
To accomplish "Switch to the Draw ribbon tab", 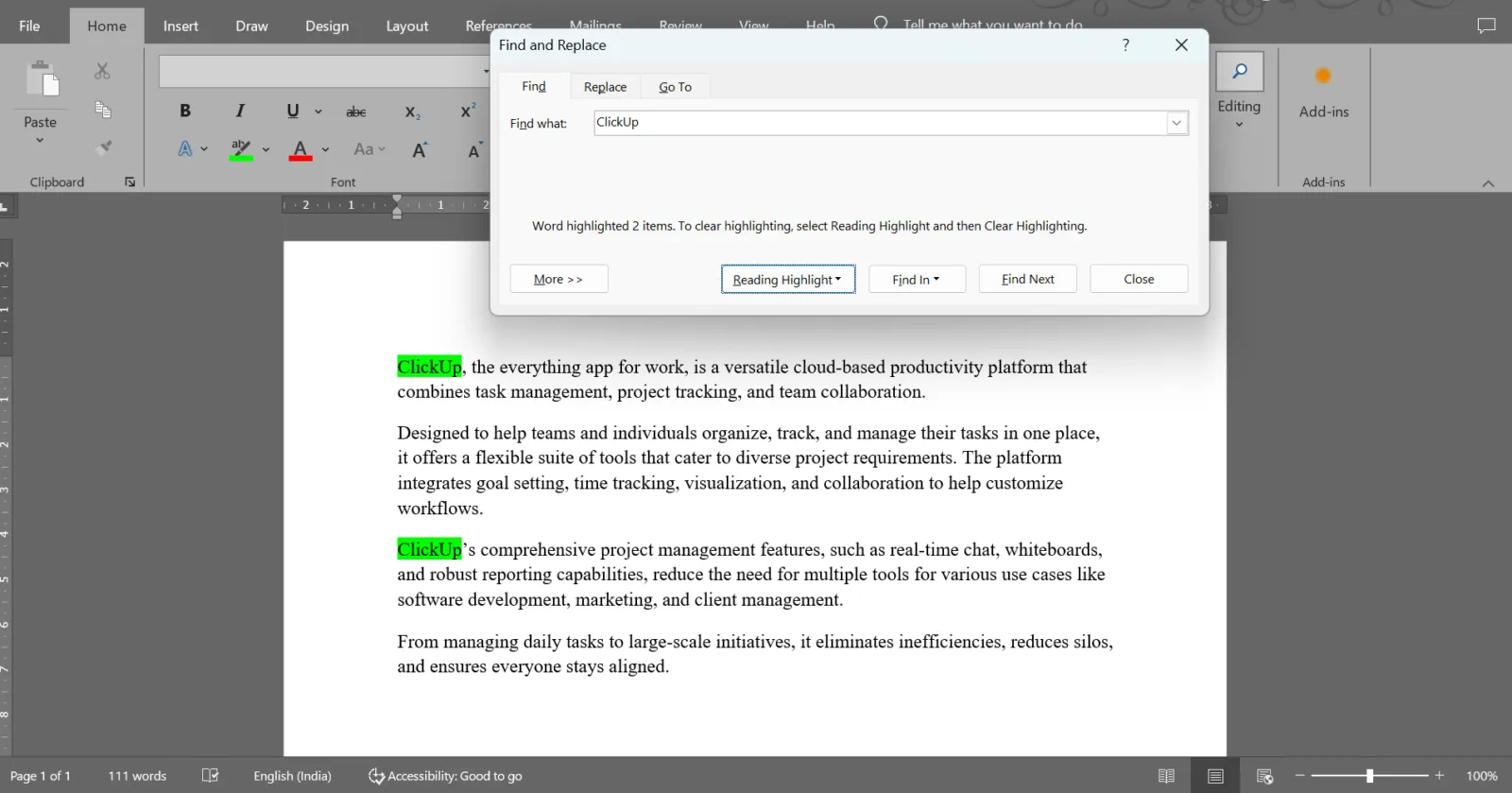I will pos(251,26).
